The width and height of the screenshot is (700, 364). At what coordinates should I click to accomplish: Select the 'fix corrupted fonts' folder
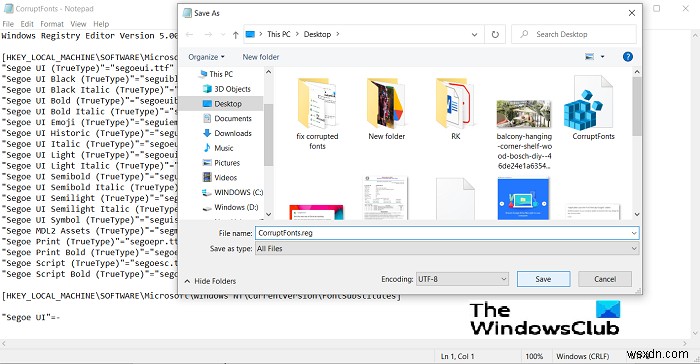click(317, 114)
